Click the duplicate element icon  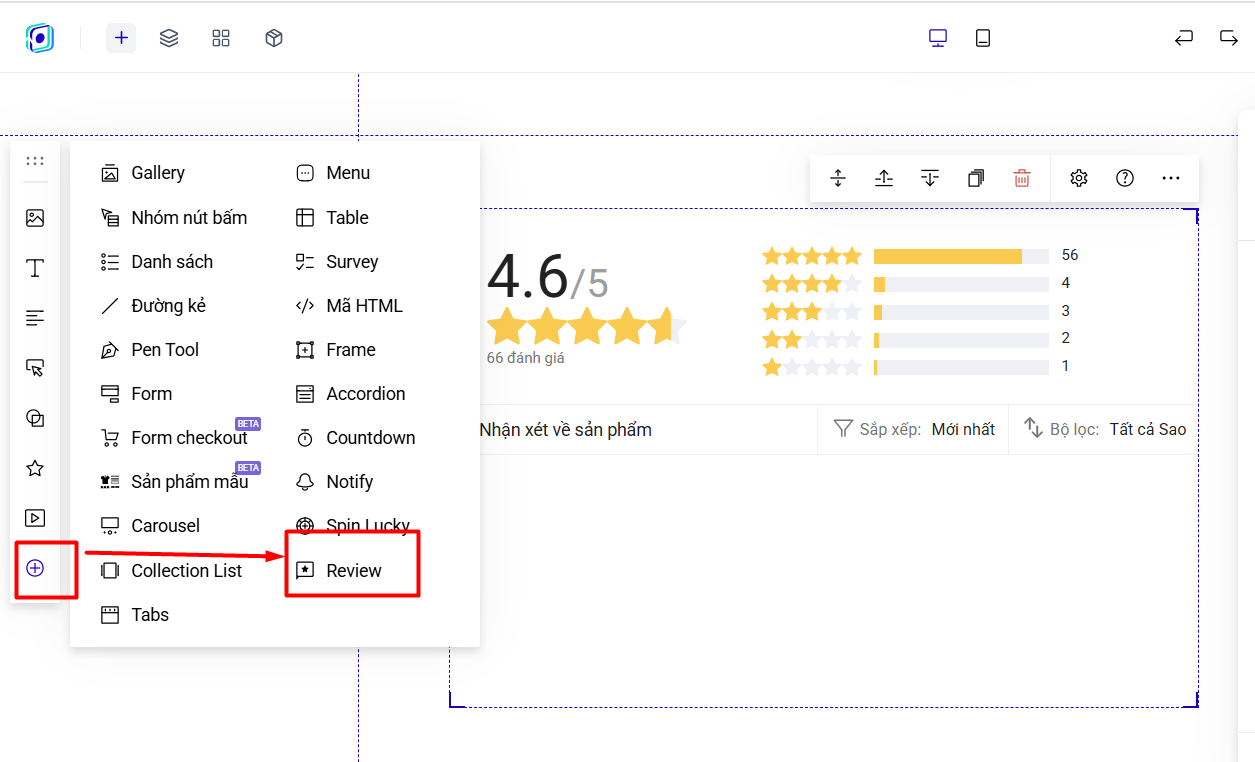point(976,178)
